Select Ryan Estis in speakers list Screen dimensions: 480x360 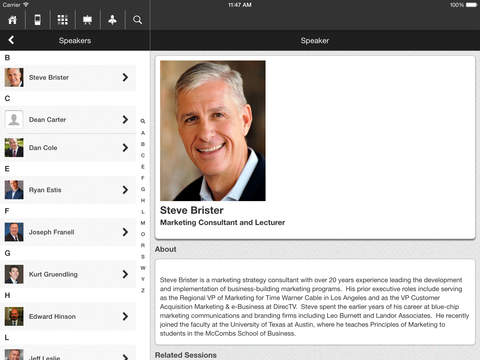coord(68,190)
